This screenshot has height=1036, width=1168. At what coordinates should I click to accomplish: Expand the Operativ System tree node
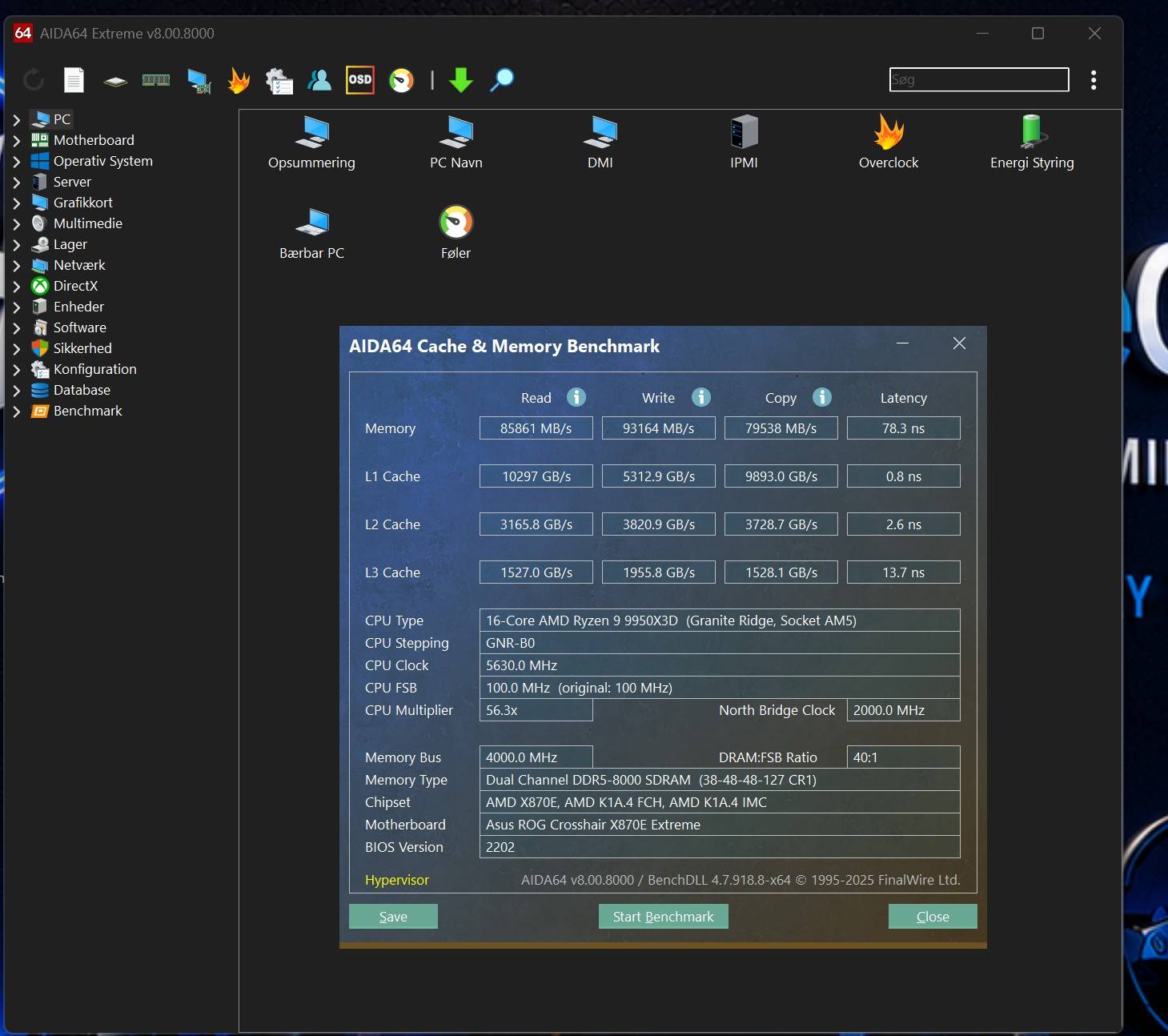point(17,162)
